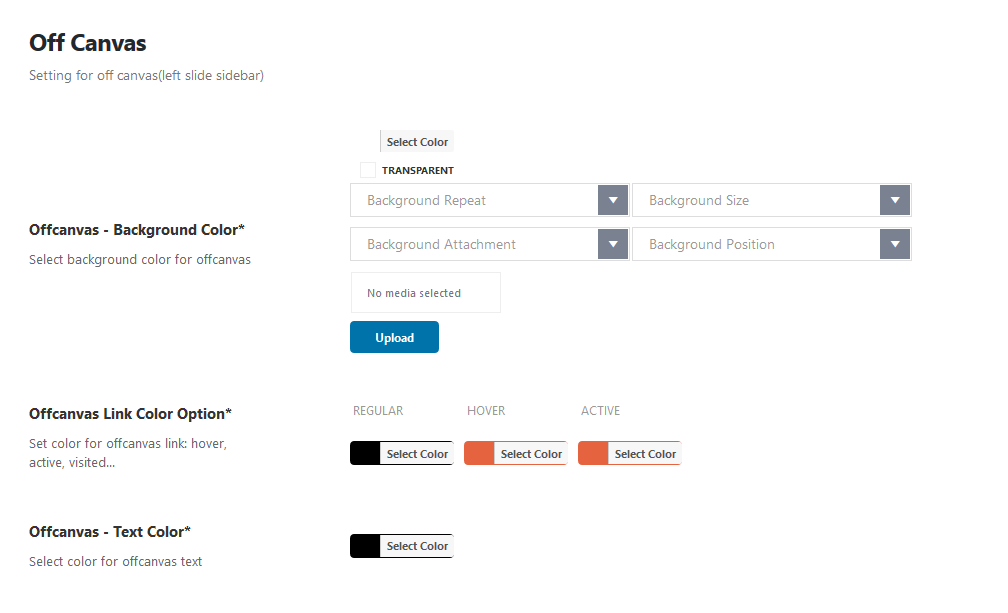Viewport: 1008px width, 613px height.
Task: Click the No media selected box
Action: coord(425,293)
